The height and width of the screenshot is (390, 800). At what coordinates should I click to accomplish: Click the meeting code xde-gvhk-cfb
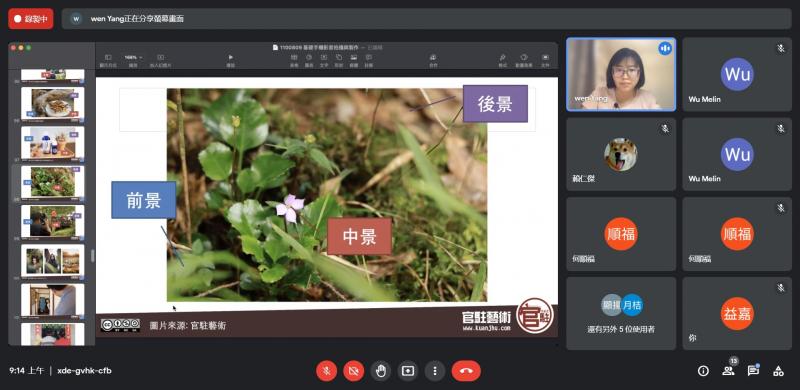84,371
